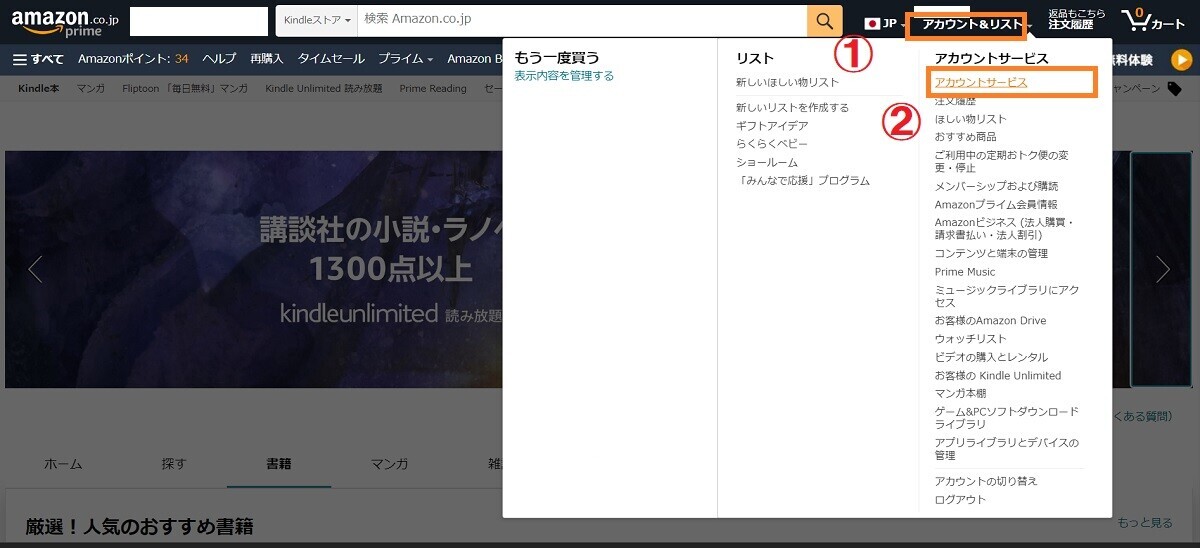The width and height of the screenshot is (1200, 548).
Task: Click もっと見る link
Action: click(x=1145, y=523)
